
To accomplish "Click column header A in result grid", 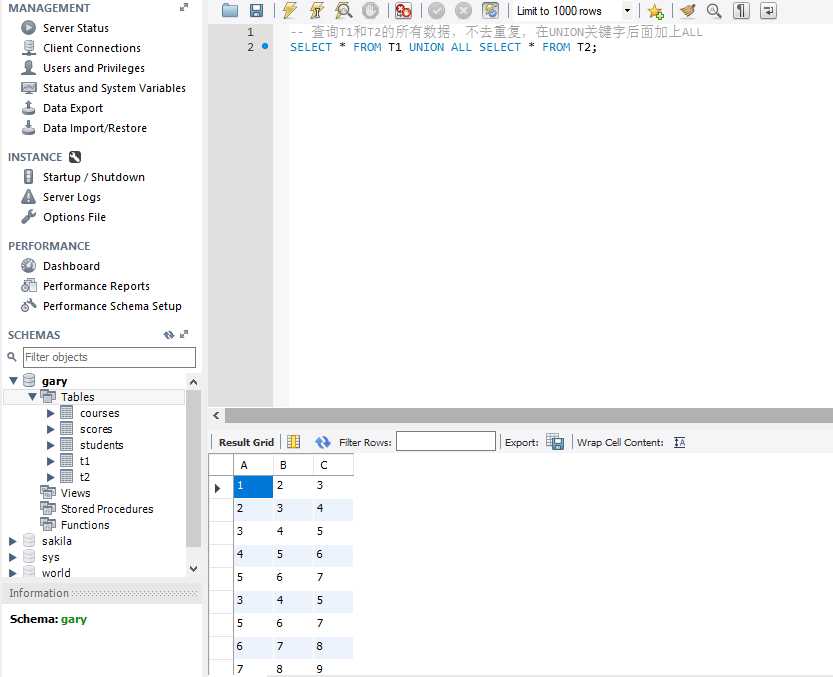I will click(x=253, y=465).
